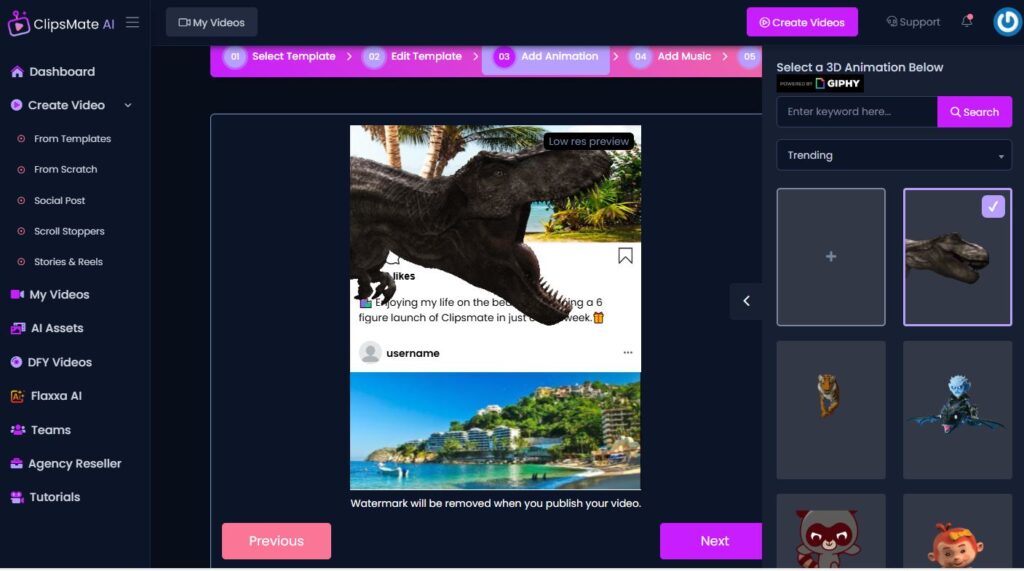Go to step 02 Edit Template

click(x=413, y=57)
